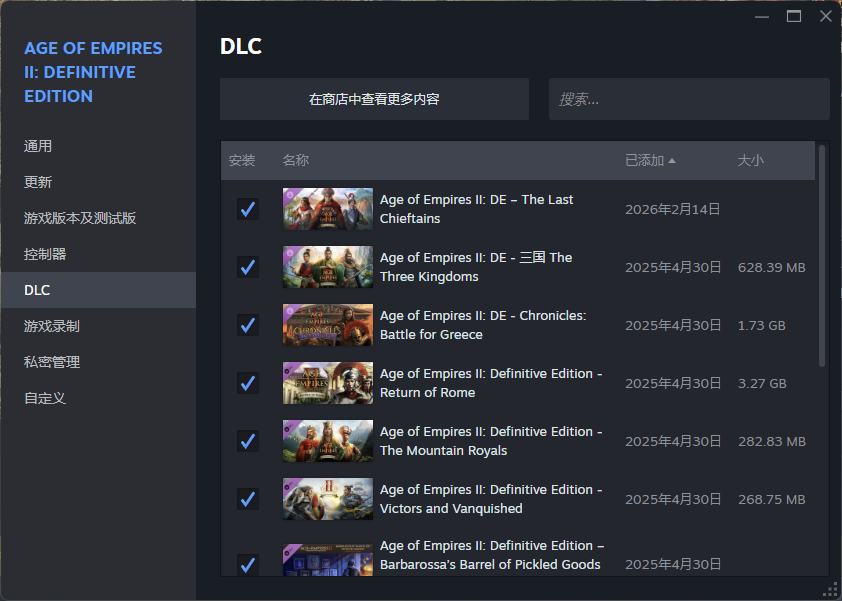Image resolution: width=842 pixels, height=601 pixels.
Task: Switch to the 控制器 section
Action: click(x=45, y=254)
